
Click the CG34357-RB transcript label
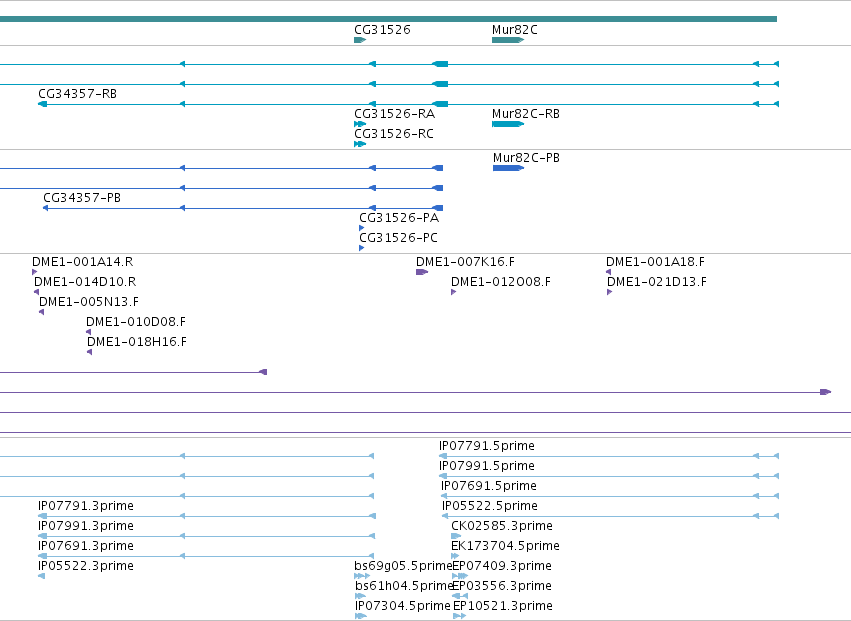point(78,94)
